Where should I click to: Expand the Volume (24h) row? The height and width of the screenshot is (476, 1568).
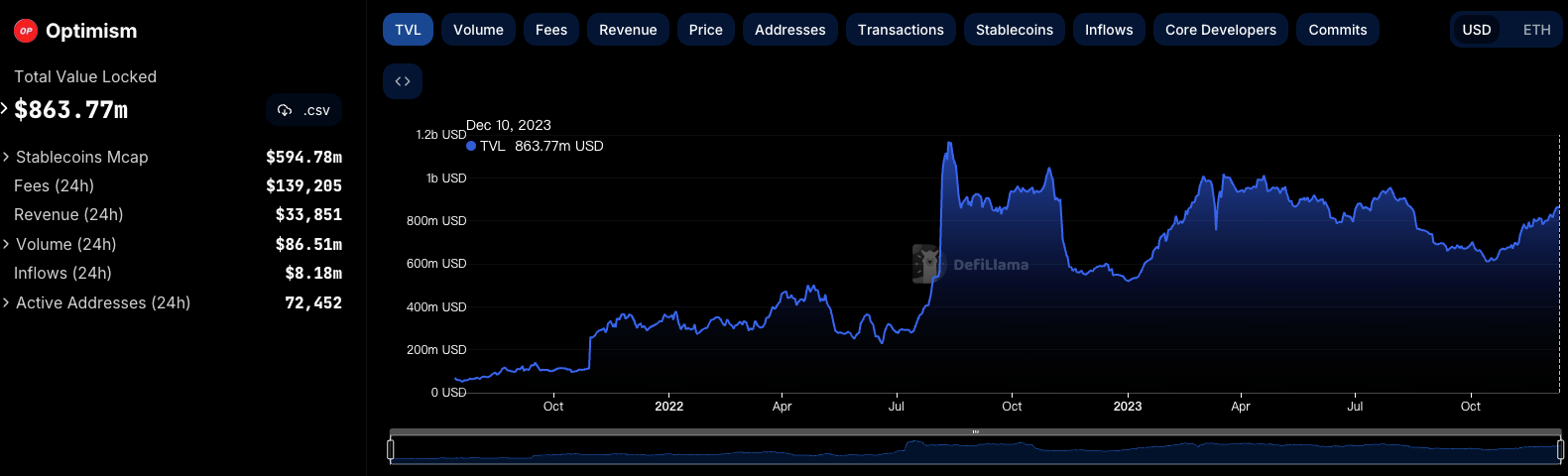click(x=7, y=244)
